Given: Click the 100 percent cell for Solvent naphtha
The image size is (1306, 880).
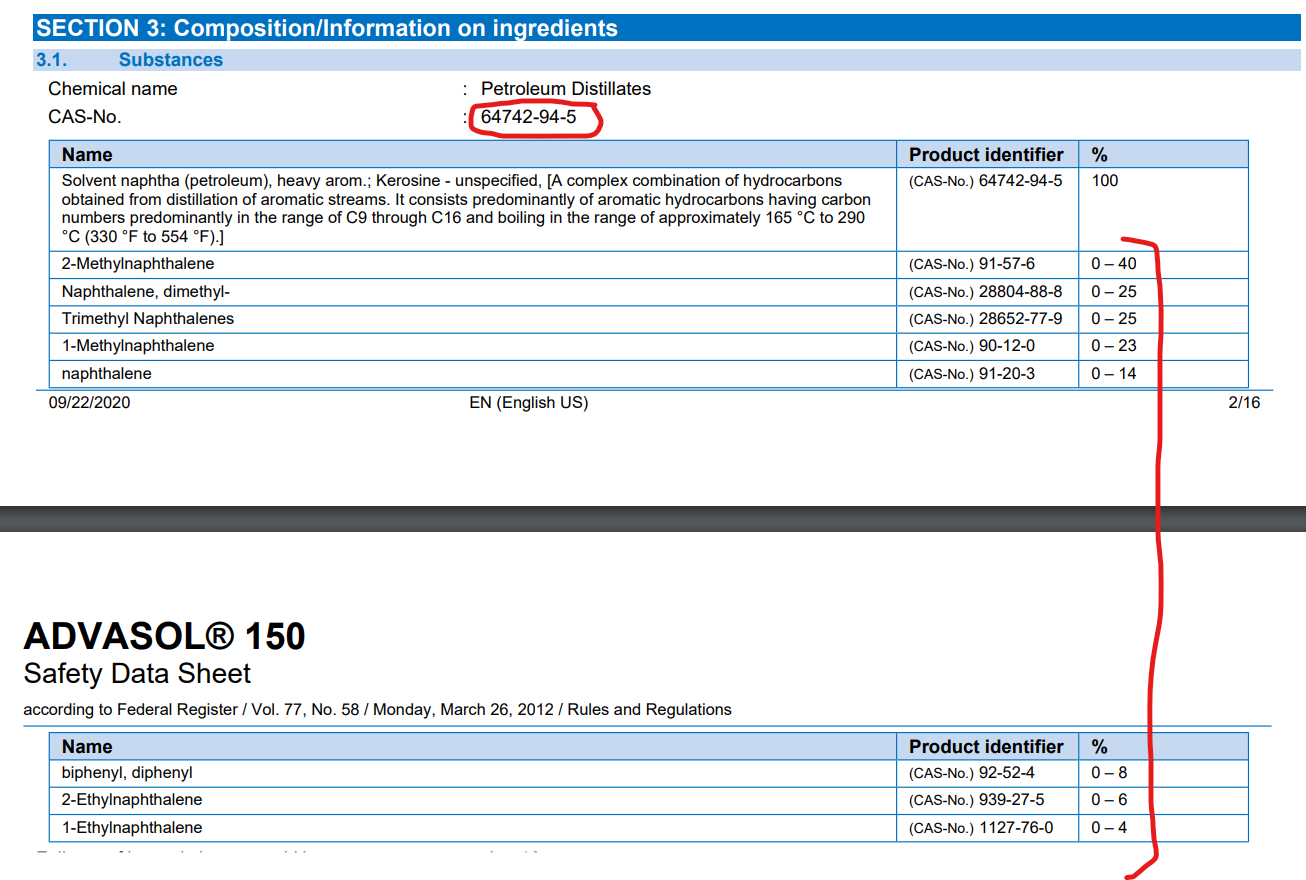Looking at the screenshot, I should 1105,181.
